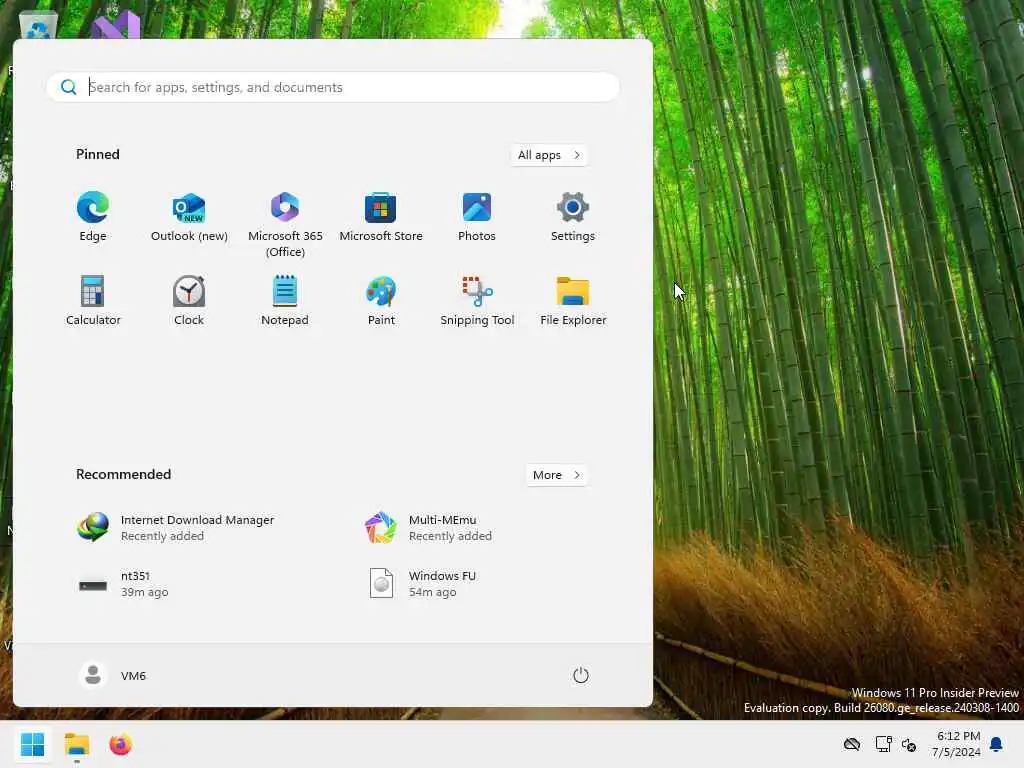1024x768 pixels.
Task: Click the search magnifier icon
Action: point(69,87)
